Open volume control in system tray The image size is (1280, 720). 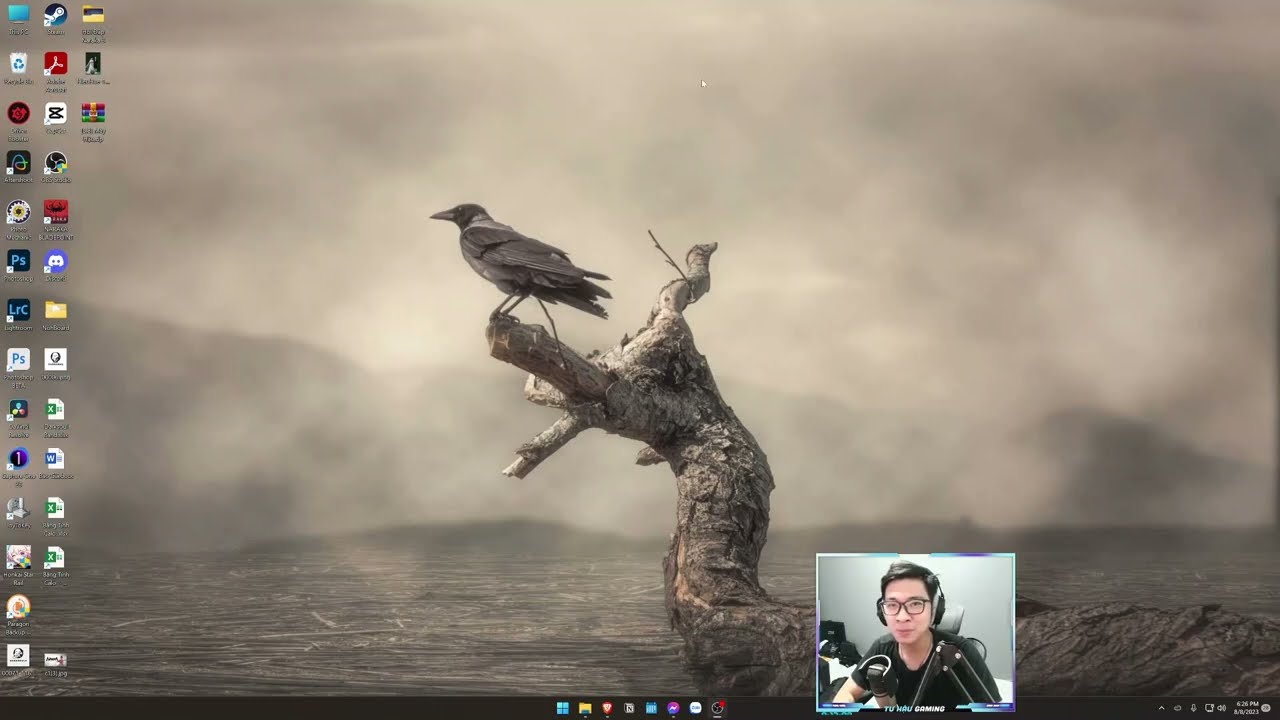pos(1221,708)
